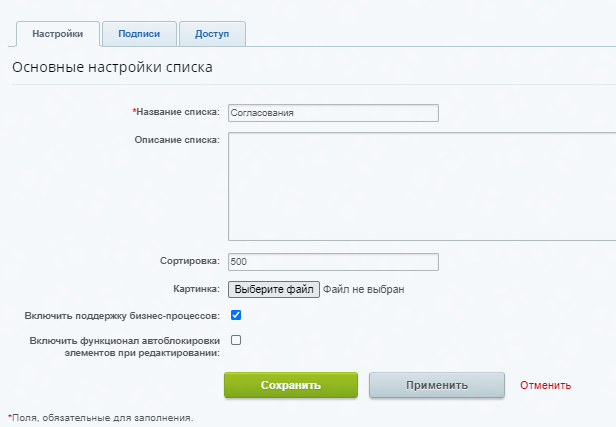Click the Основные настройки списка heading
Image resolution: width=616 pixels, height=427 pixels.
coord(112,67)
